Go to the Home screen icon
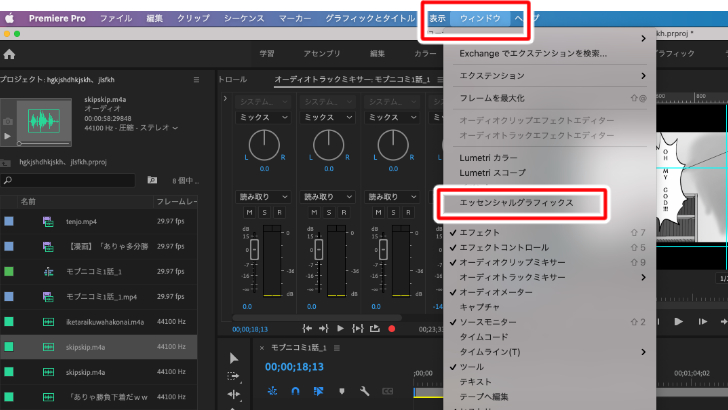Image resolution: width=728 pixels, height=410 pixels. click(9, 54)
